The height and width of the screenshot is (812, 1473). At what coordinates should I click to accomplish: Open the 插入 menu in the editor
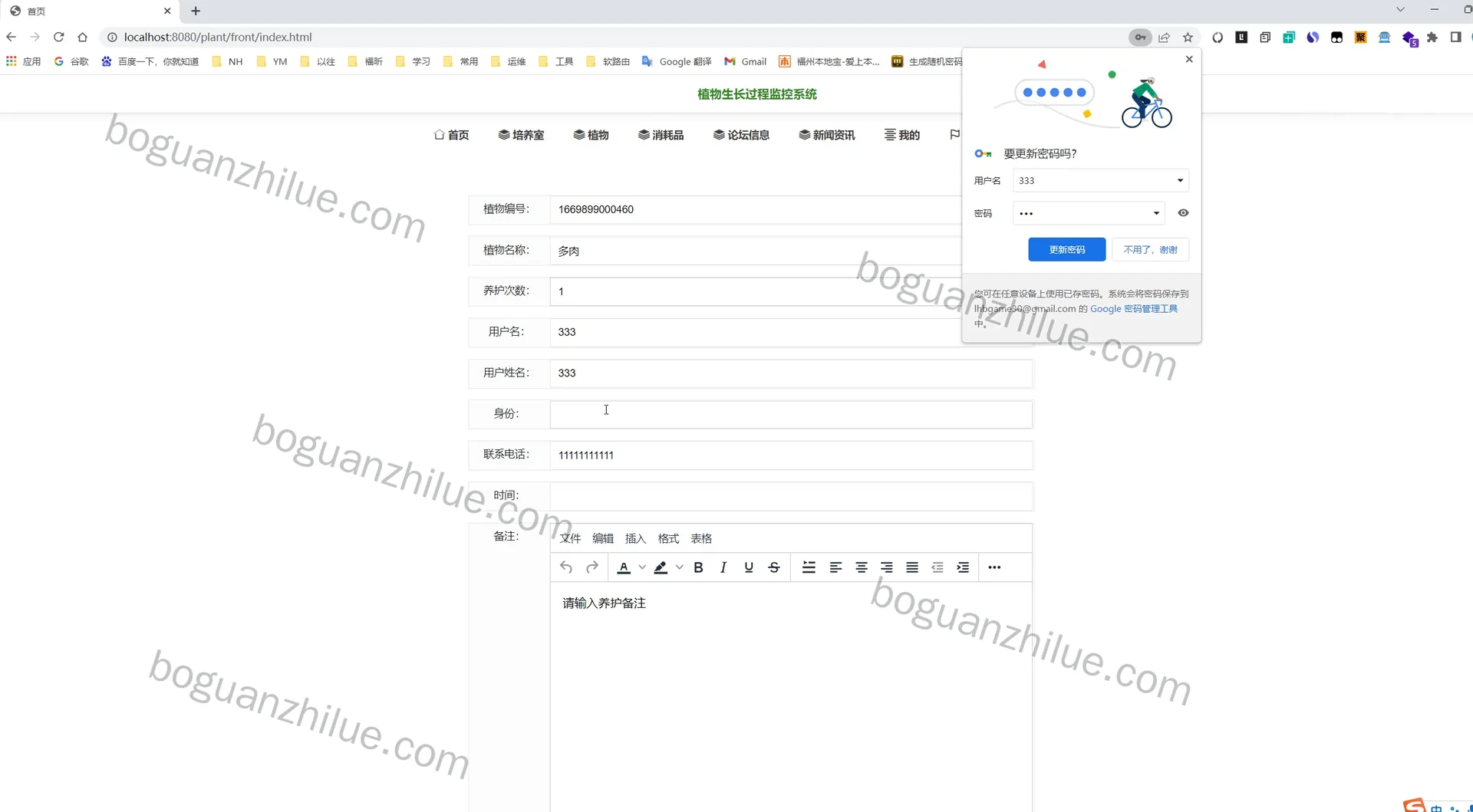click(636, 538)
